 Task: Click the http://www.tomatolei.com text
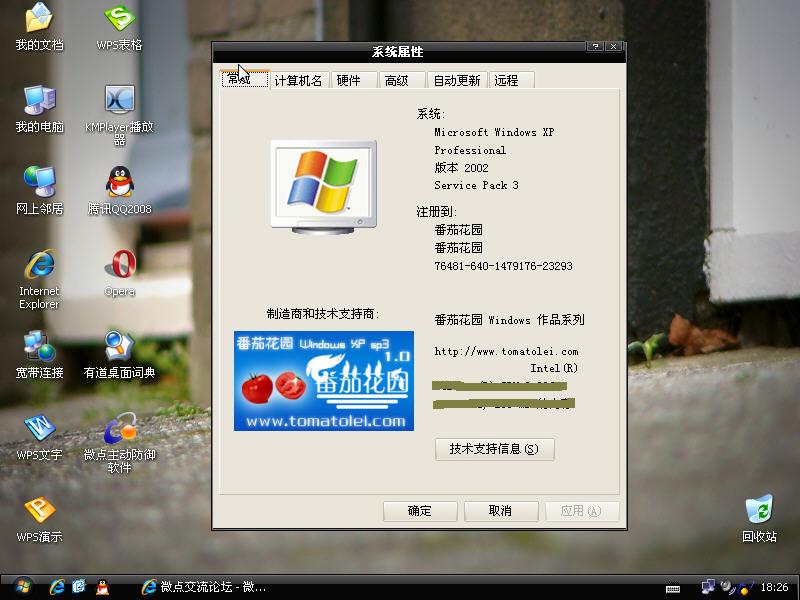coord(506,351)
